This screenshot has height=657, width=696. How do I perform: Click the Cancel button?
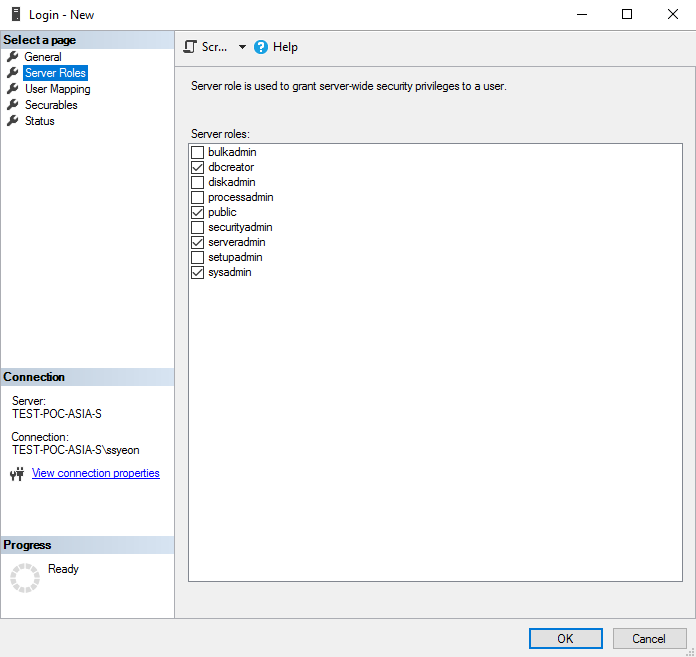pos(649,638)
